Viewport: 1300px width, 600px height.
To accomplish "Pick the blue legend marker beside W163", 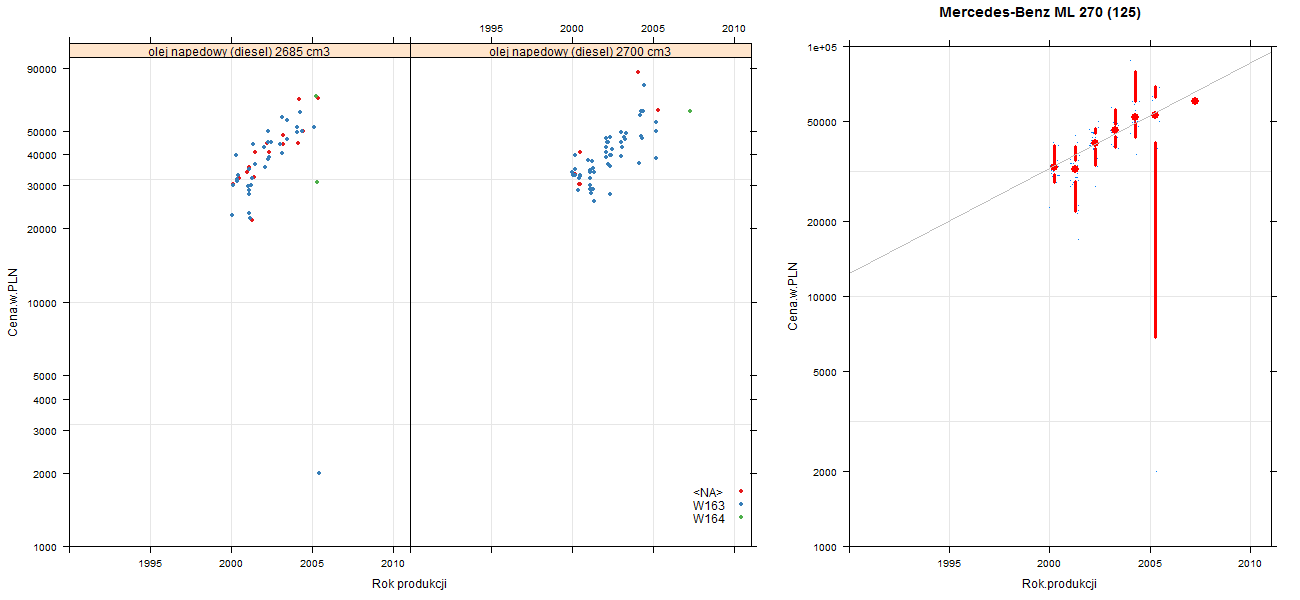I will 740,504.
